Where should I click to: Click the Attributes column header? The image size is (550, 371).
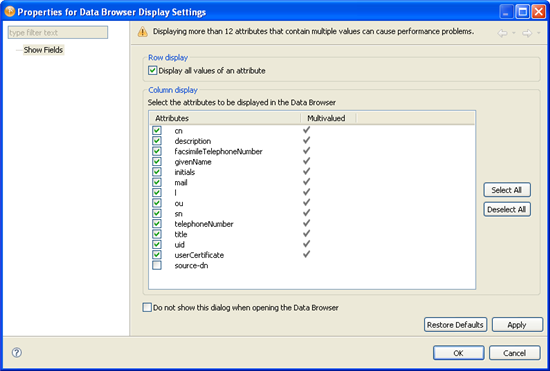tap(225, 118)
